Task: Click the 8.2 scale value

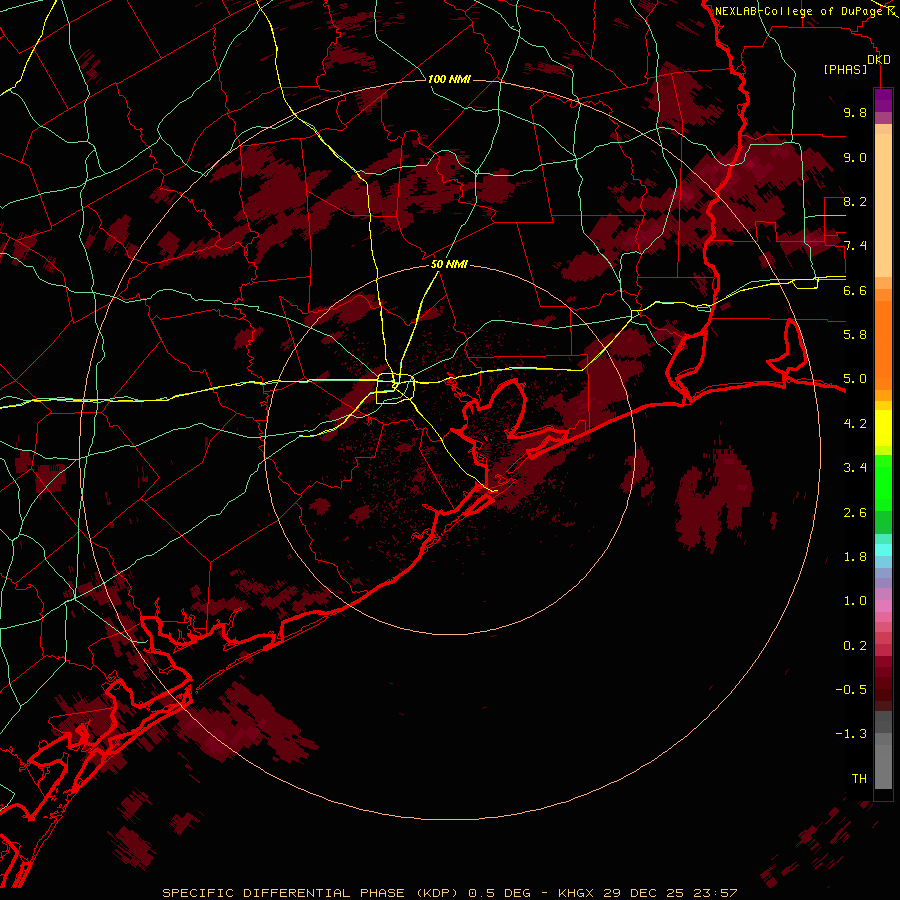Action: (855, 201)
